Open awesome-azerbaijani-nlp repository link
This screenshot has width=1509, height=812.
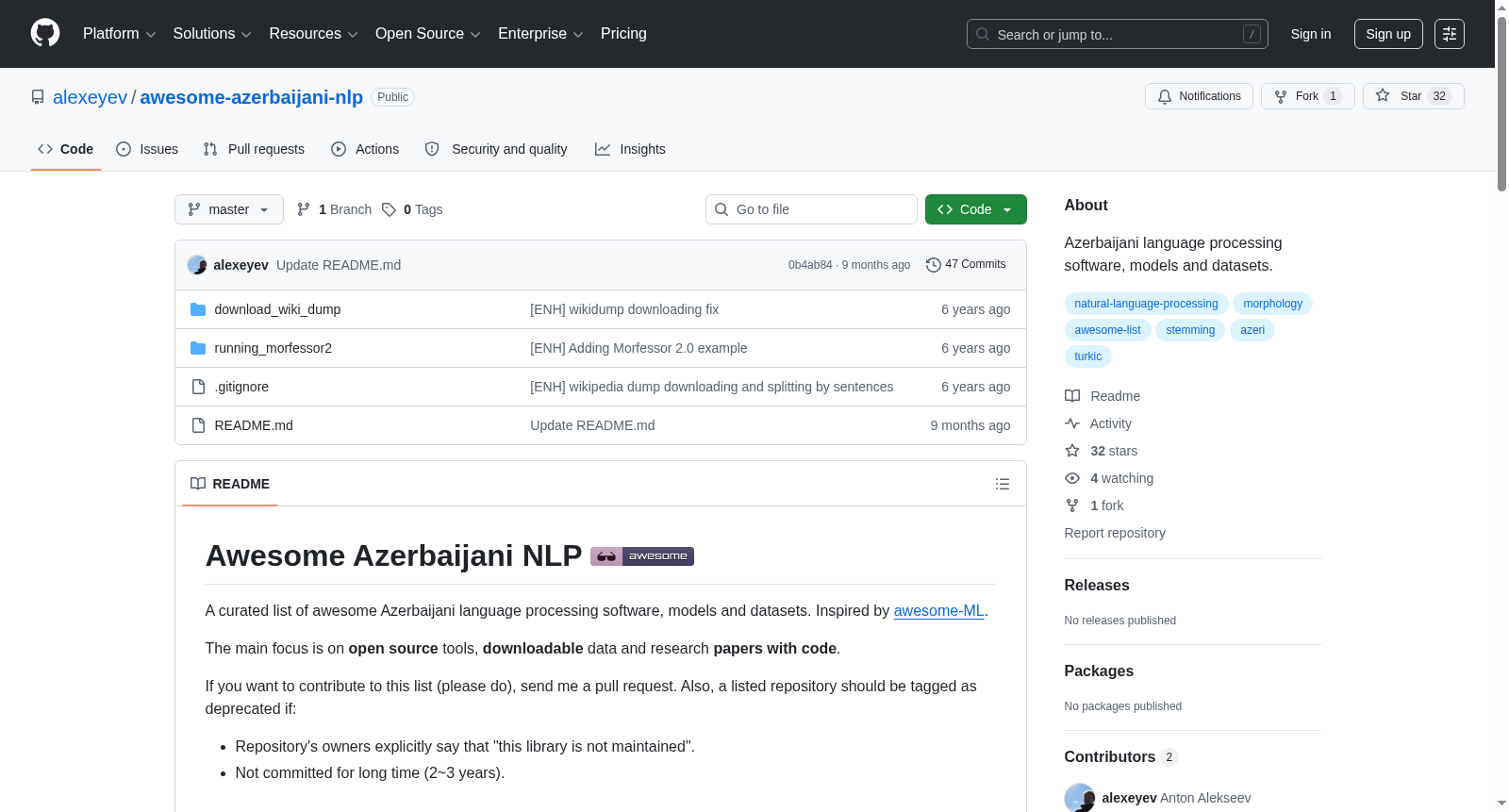(252, 97)
